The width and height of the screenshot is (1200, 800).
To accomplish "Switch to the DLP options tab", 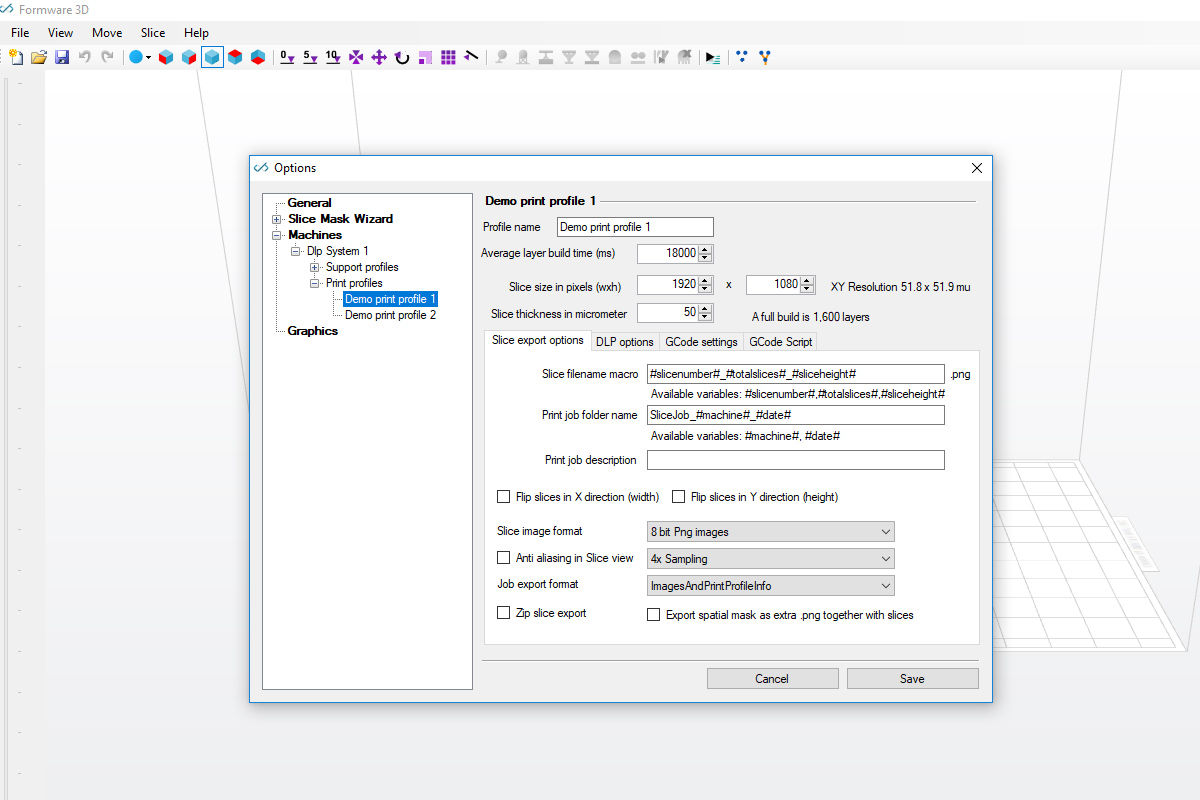I will 624,342.
